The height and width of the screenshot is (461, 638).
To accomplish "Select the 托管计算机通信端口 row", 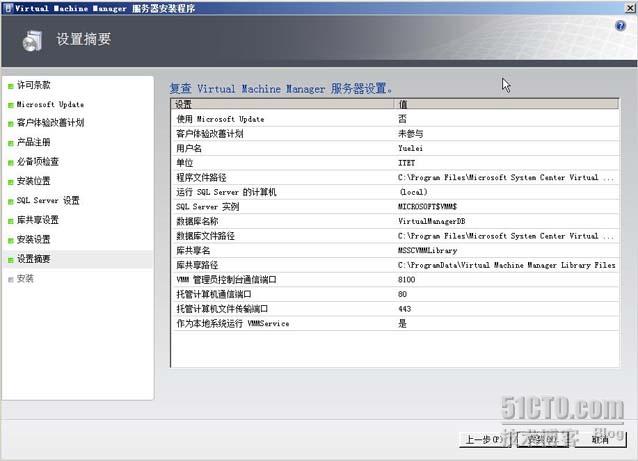I will click(x=395, y=295).
